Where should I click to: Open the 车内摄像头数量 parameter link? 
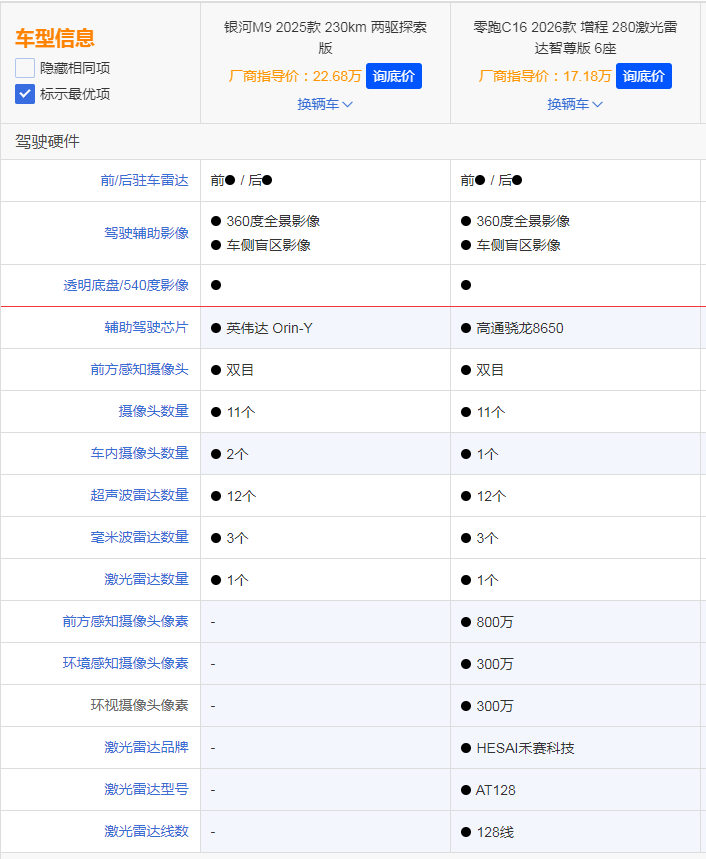pos(139,453)
